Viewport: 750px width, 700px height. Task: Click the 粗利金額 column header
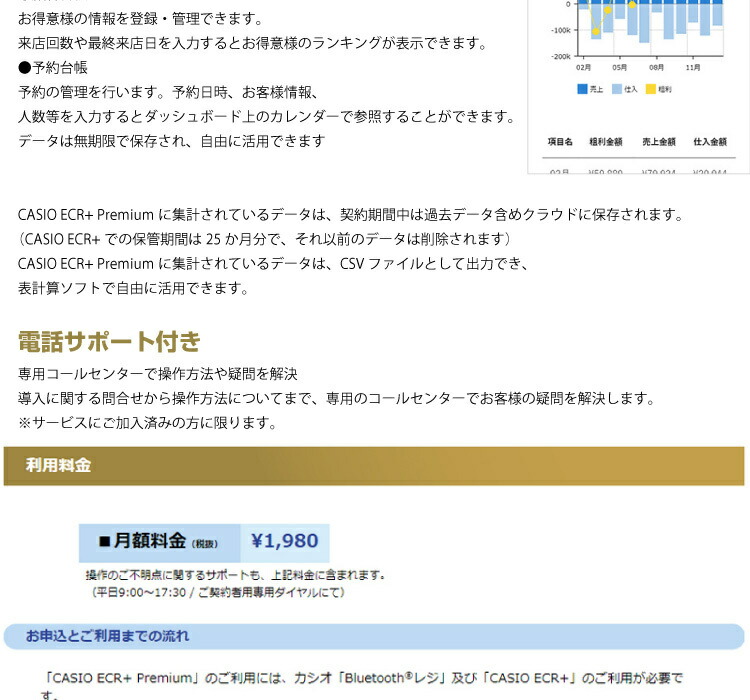tap(606, 142)
